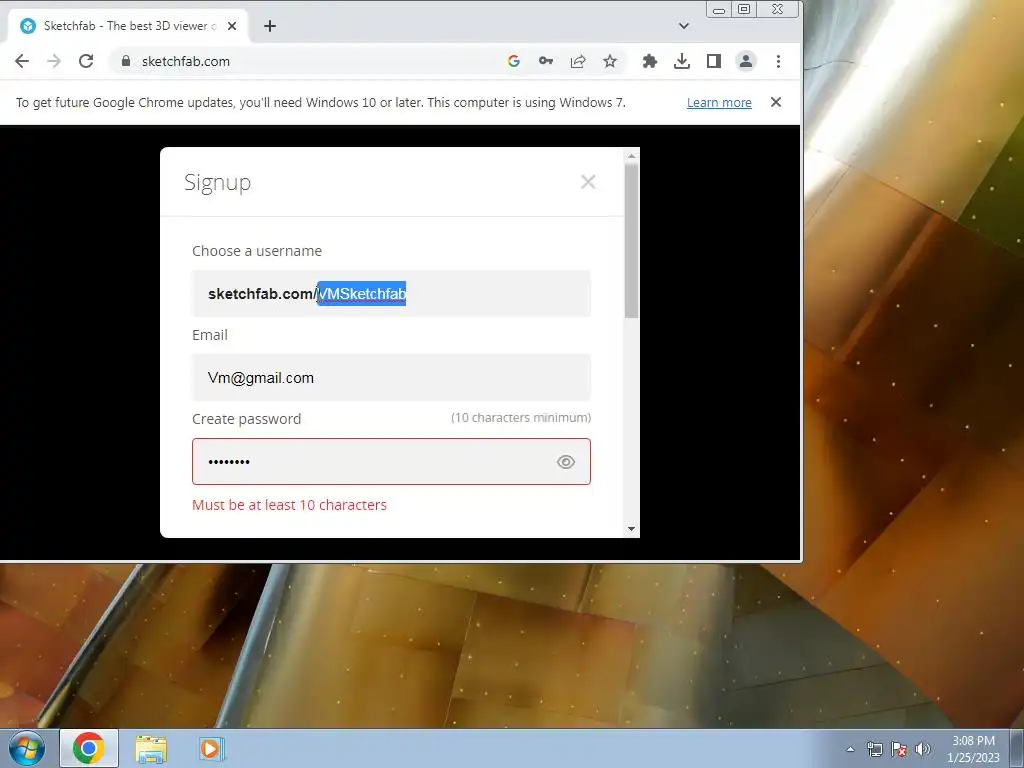
Task: Launch Windows Media Player from the taskbar
Action: [x=211, y=748]
